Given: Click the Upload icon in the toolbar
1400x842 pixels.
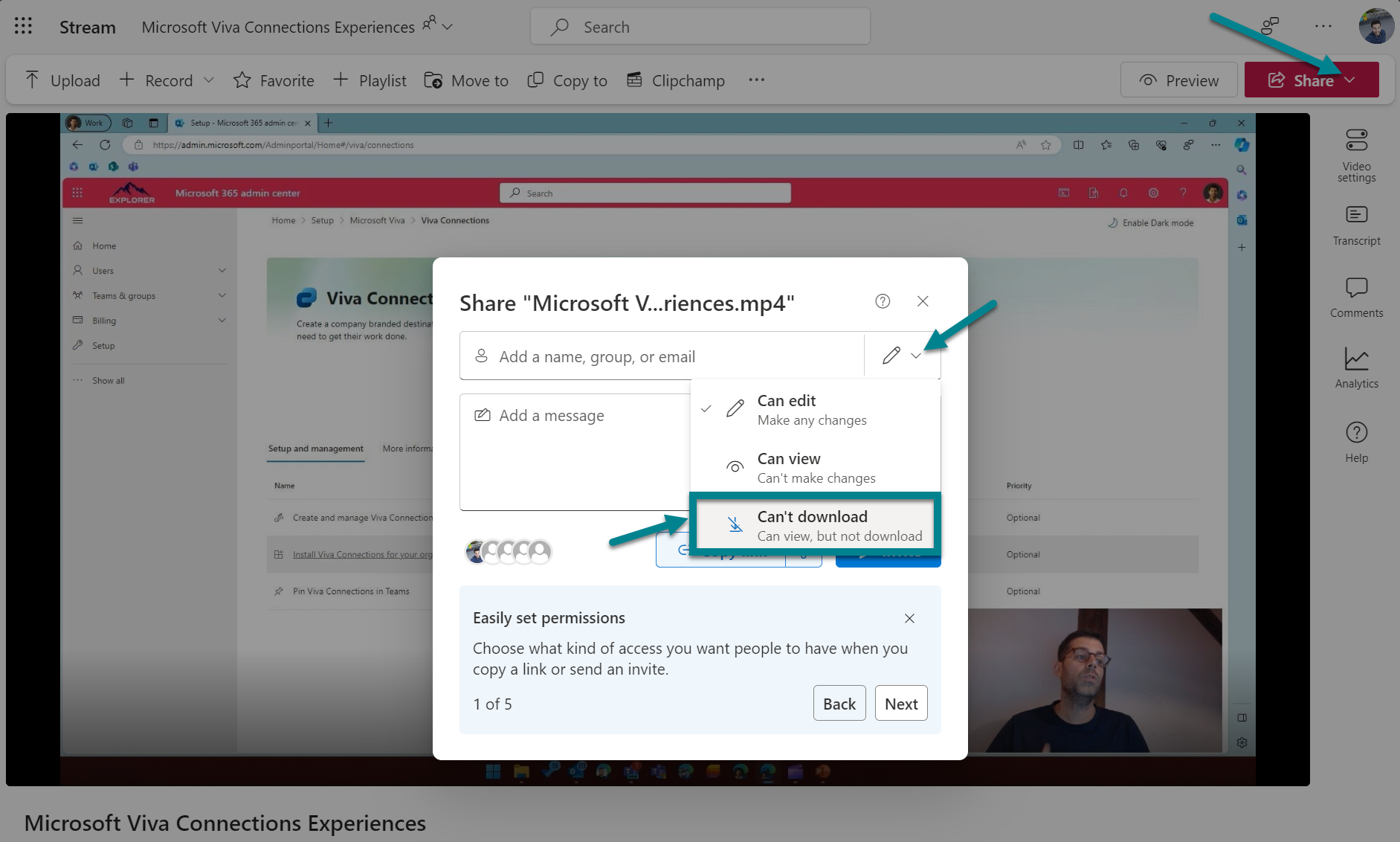Looking at the screenshot, I should click(x=33, y=78).
